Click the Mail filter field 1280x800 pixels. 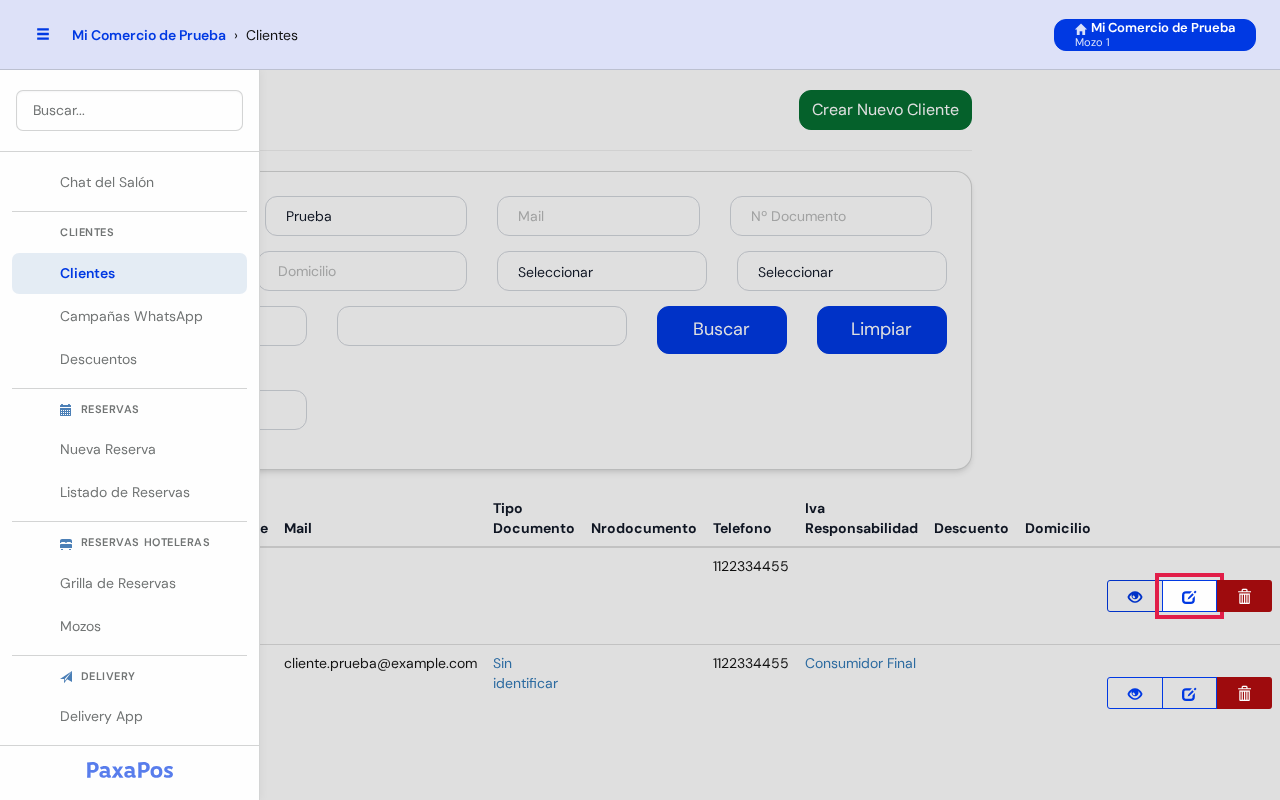[598, 216]
